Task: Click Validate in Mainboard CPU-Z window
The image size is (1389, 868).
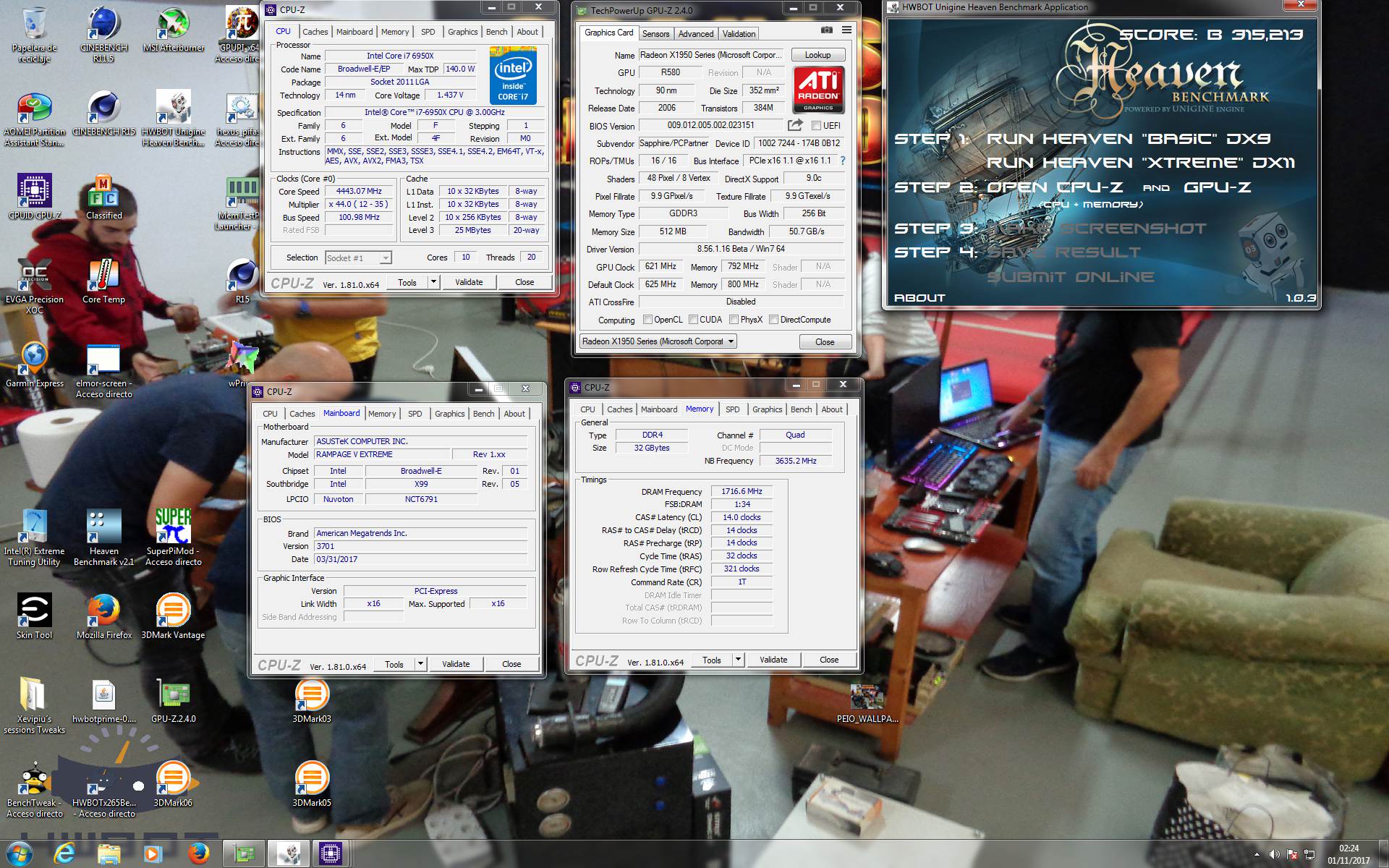Action: point(456,664)
